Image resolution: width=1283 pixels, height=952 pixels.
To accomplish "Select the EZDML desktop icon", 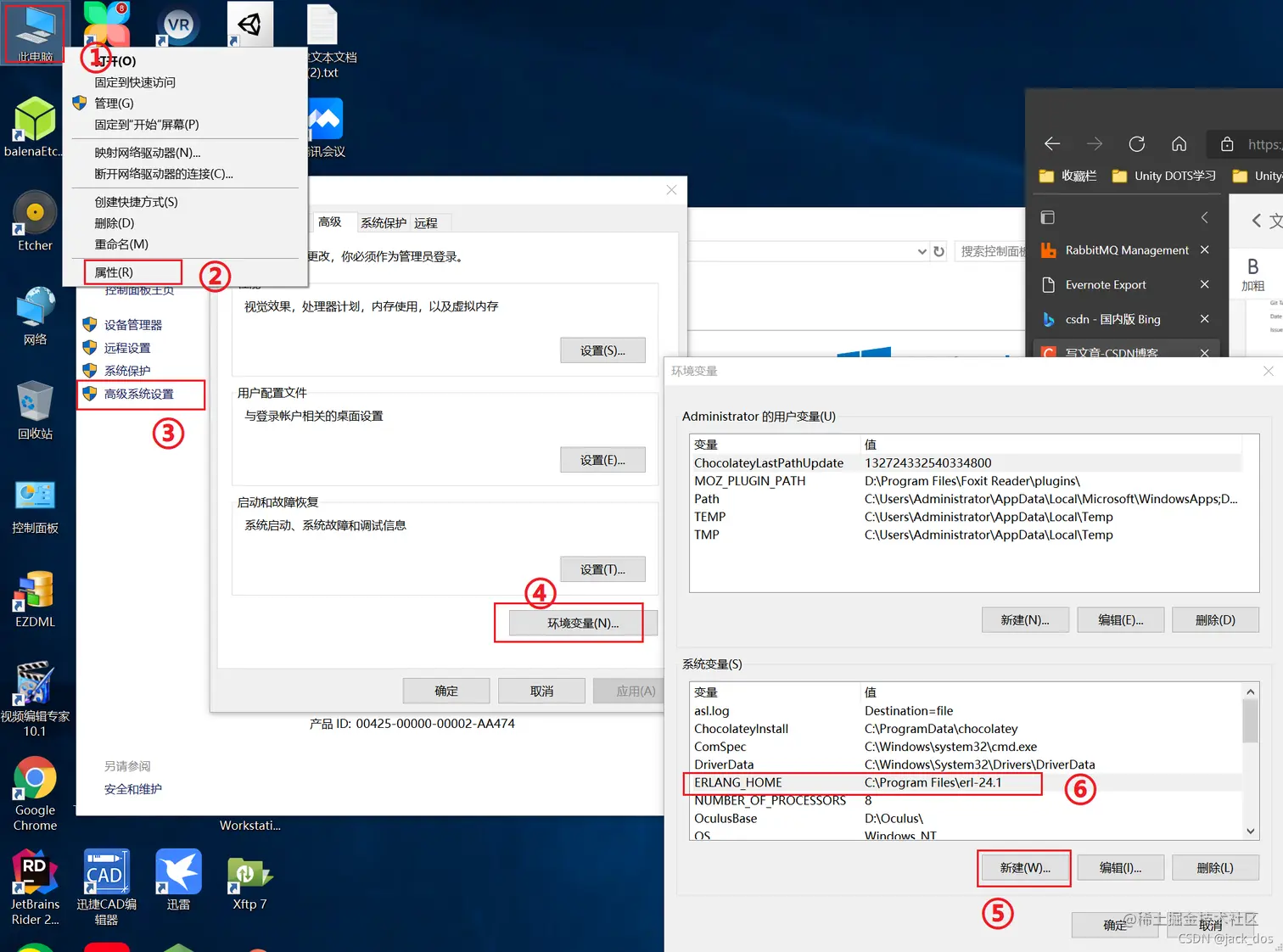I will (x=35, y=598).
